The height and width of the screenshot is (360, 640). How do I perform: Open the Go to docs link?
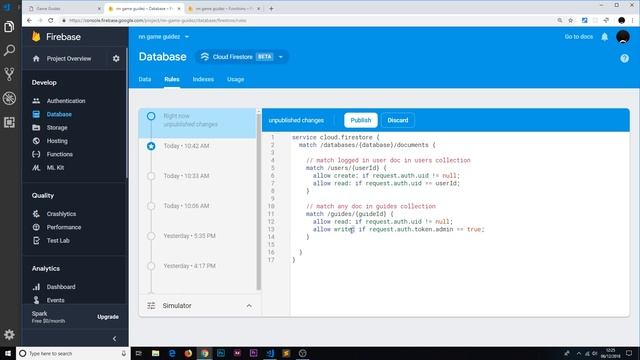tap(579, 37)
